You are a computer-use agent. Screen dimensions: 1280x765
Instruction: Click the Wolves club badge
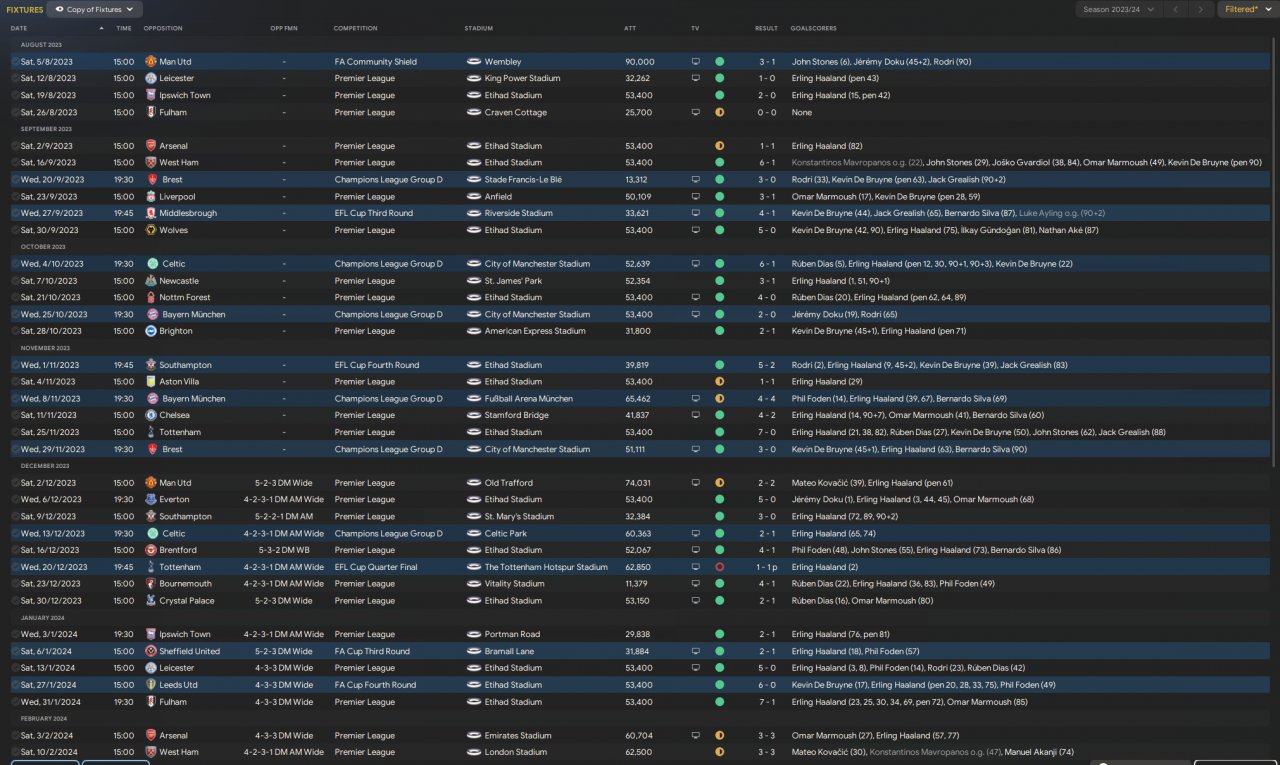click(x=151, y=230)
